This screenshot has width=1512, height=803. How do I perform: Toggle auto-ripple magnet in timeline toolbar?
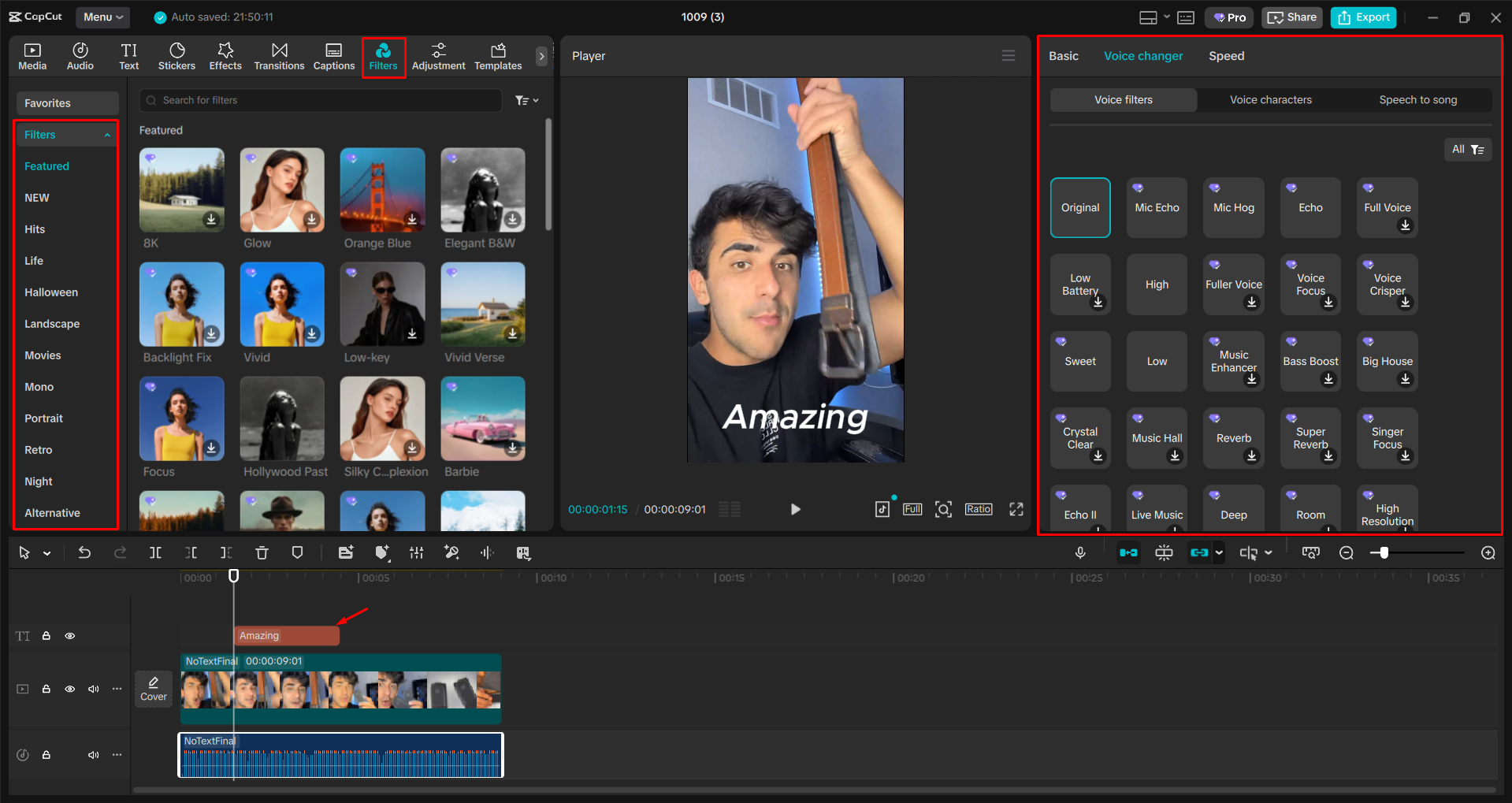click(1128, 552)
